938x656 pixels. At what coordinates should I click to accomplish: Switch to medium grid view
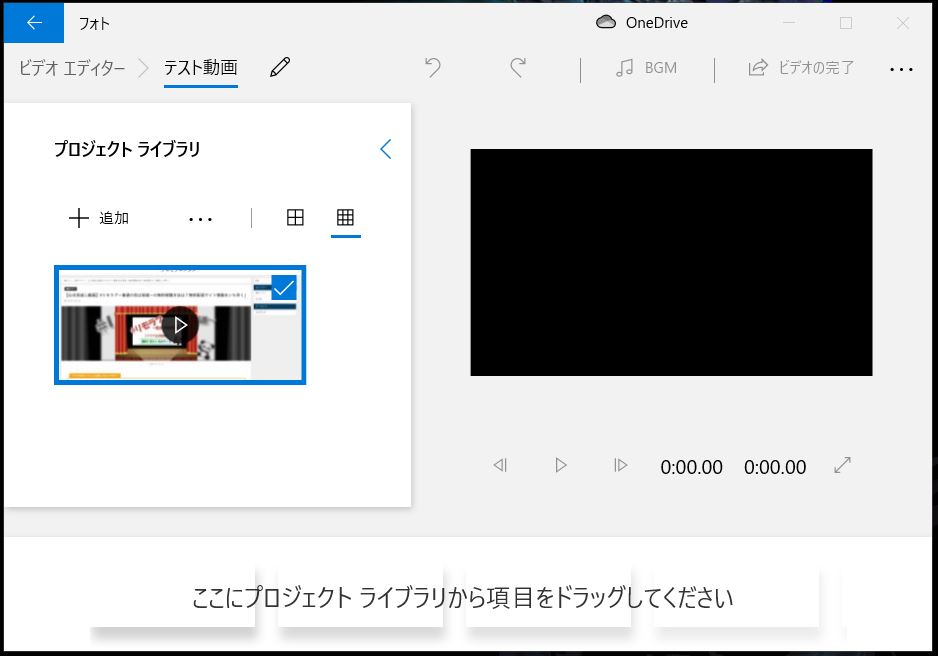pos(295,218)
